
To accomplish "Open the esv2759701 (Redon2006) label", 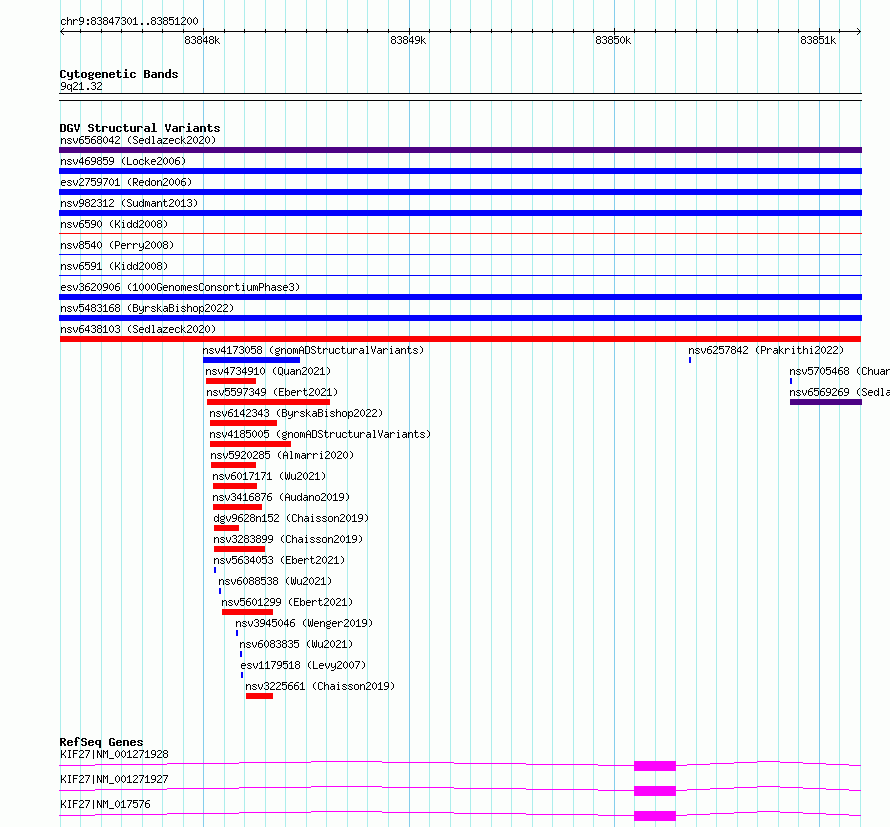I will 126,182.
